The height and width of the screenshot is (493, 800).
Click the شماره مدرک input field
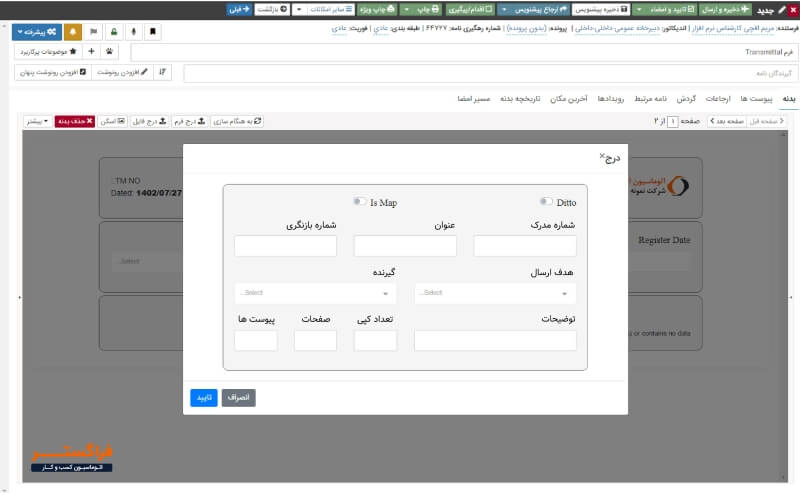click(525, 246)
